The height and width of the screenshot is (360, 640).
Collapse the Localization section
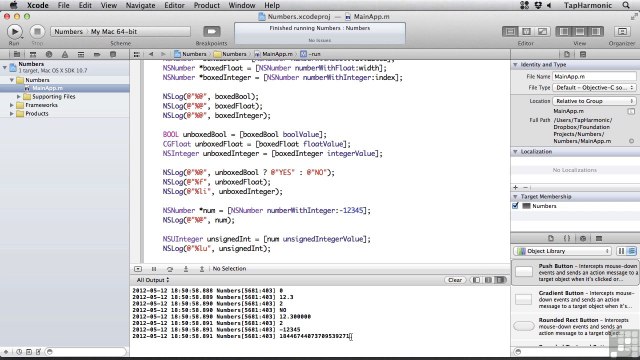coord(516,151)
